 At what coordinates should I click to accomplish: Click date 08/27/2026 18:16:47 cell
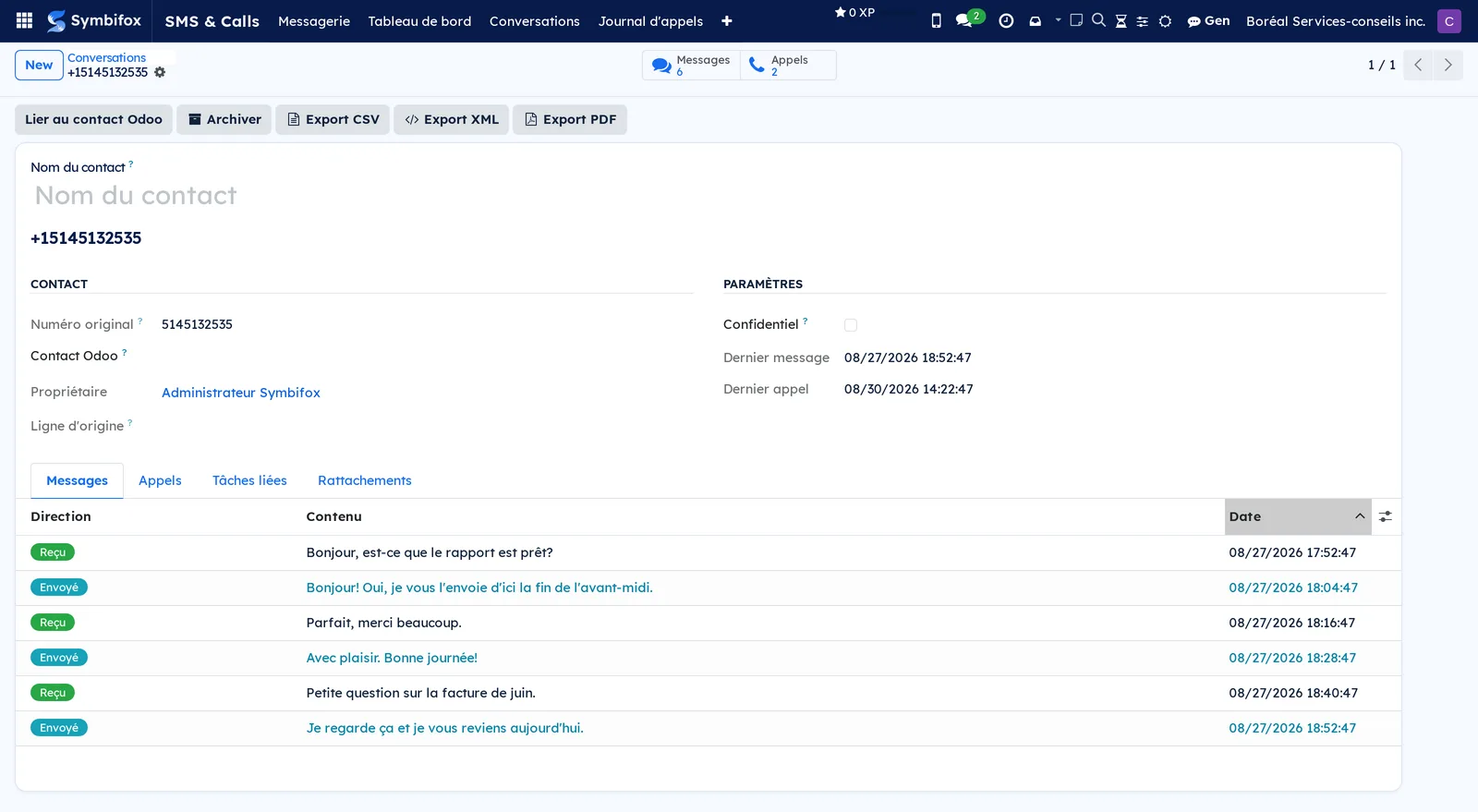point(1291,623)
